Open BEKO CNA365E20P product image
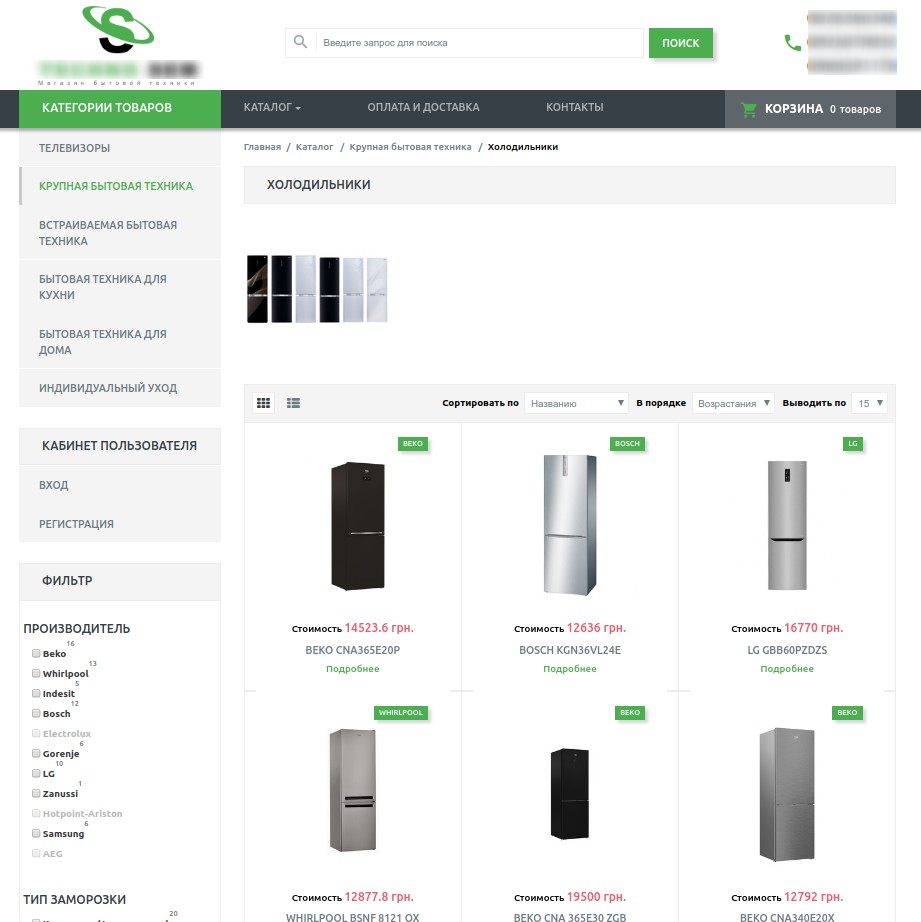921x922 pixels. [358, 526]
